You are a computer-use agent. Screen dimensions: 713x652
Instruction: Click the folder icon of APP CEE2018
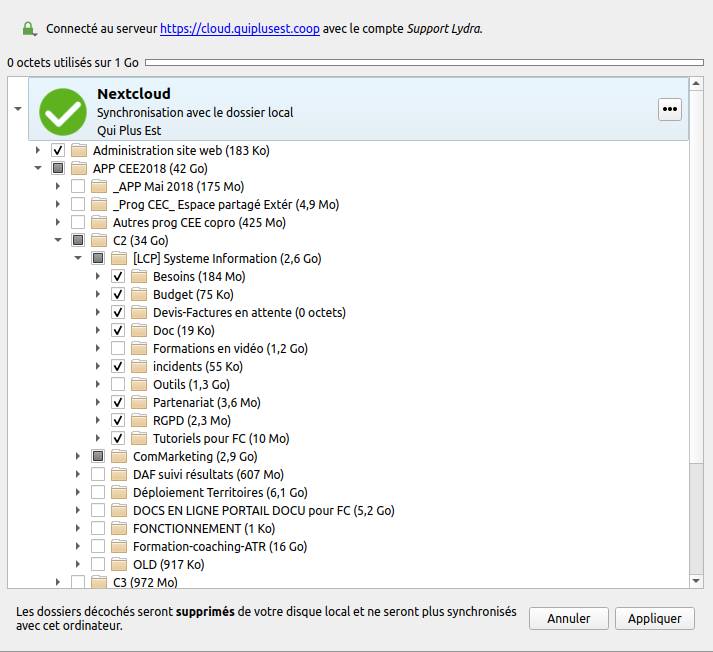79,168
